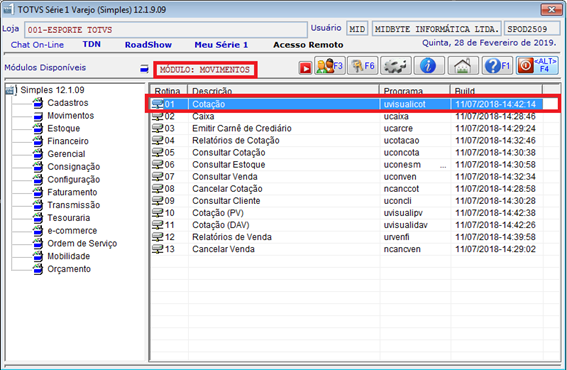567x370 pixels.
Task: Click the Financeiro module icon
Action: (x=38, y=141)
